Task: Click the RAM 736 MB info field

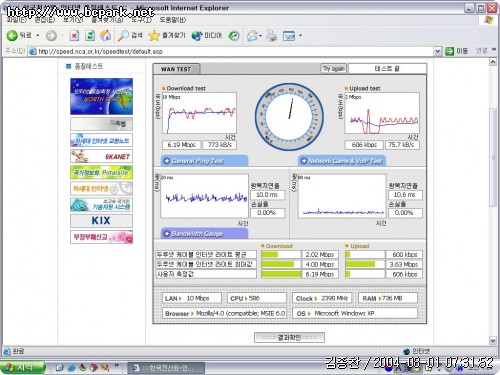Action: pos(388,298)
